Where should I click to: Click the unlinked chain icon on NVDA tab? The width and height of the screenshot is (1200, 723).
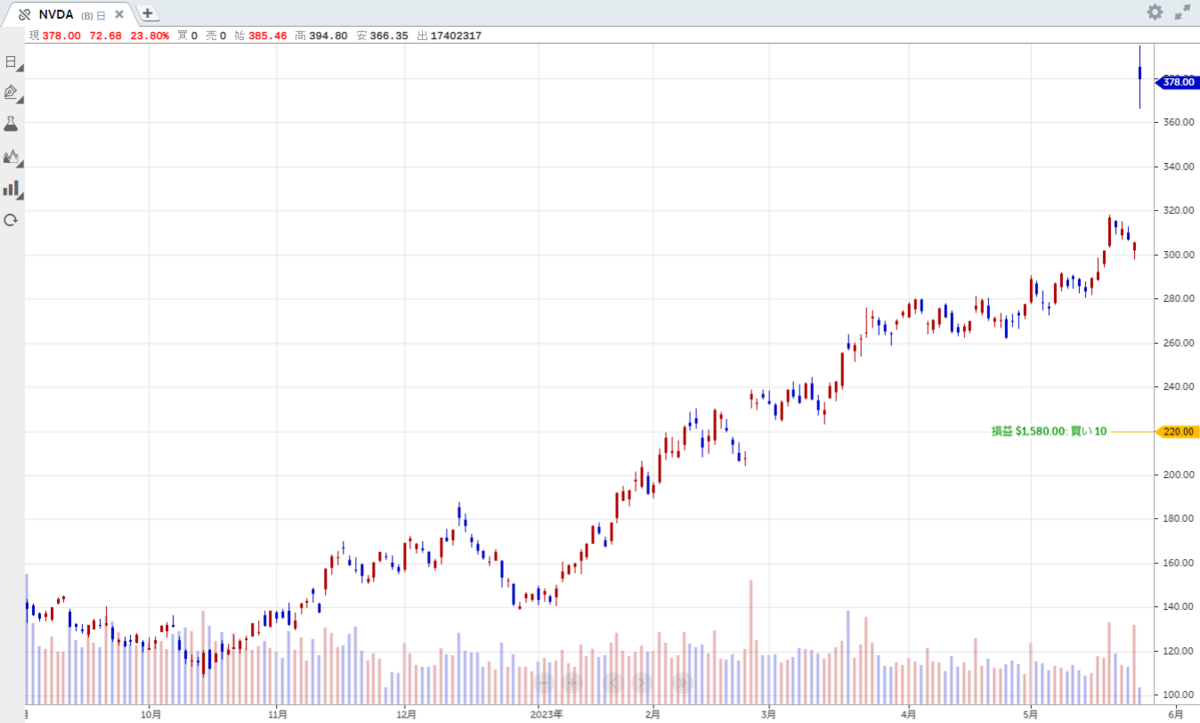point(25,14)
